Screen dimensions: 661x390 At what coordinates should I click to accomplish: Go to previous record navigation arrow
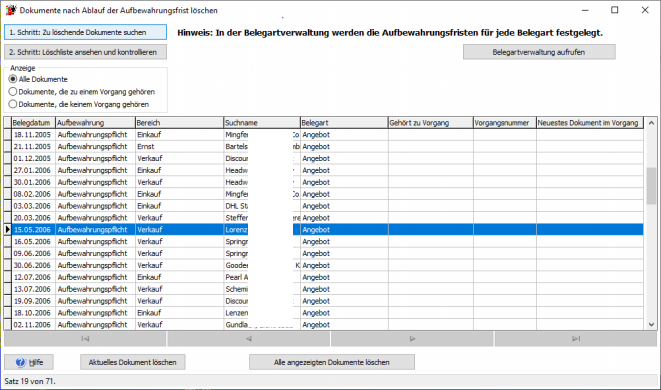249,339
